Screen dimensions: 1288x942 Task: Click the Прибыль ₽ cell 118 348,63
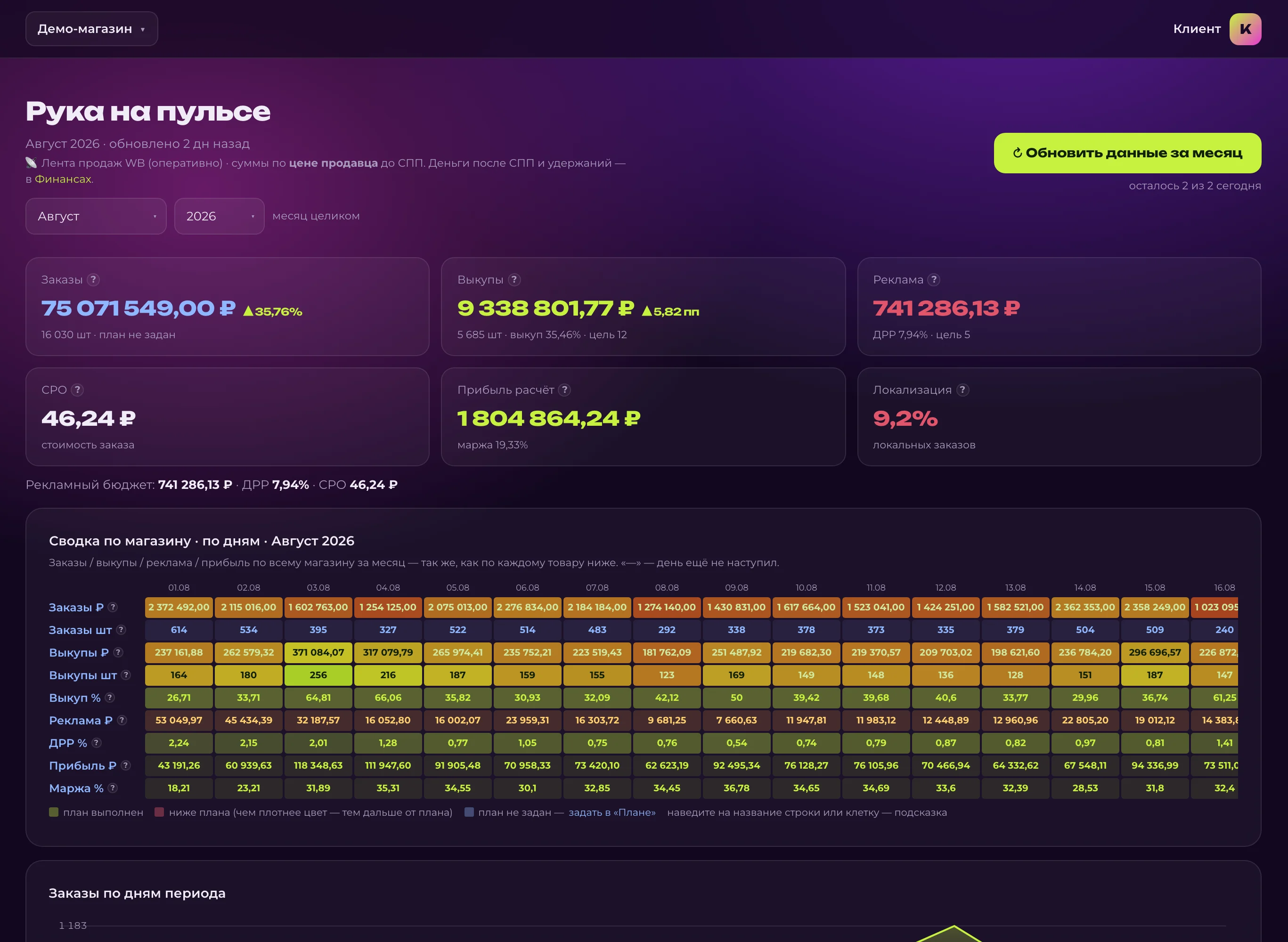coord(318,765)
